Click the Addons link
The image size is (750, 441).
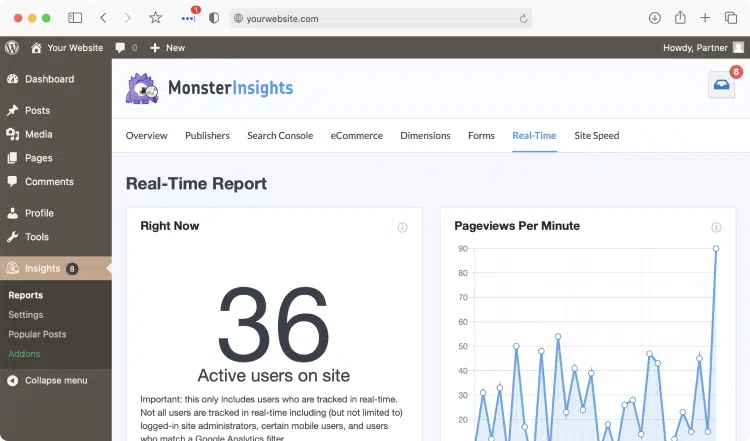(24, 354)
